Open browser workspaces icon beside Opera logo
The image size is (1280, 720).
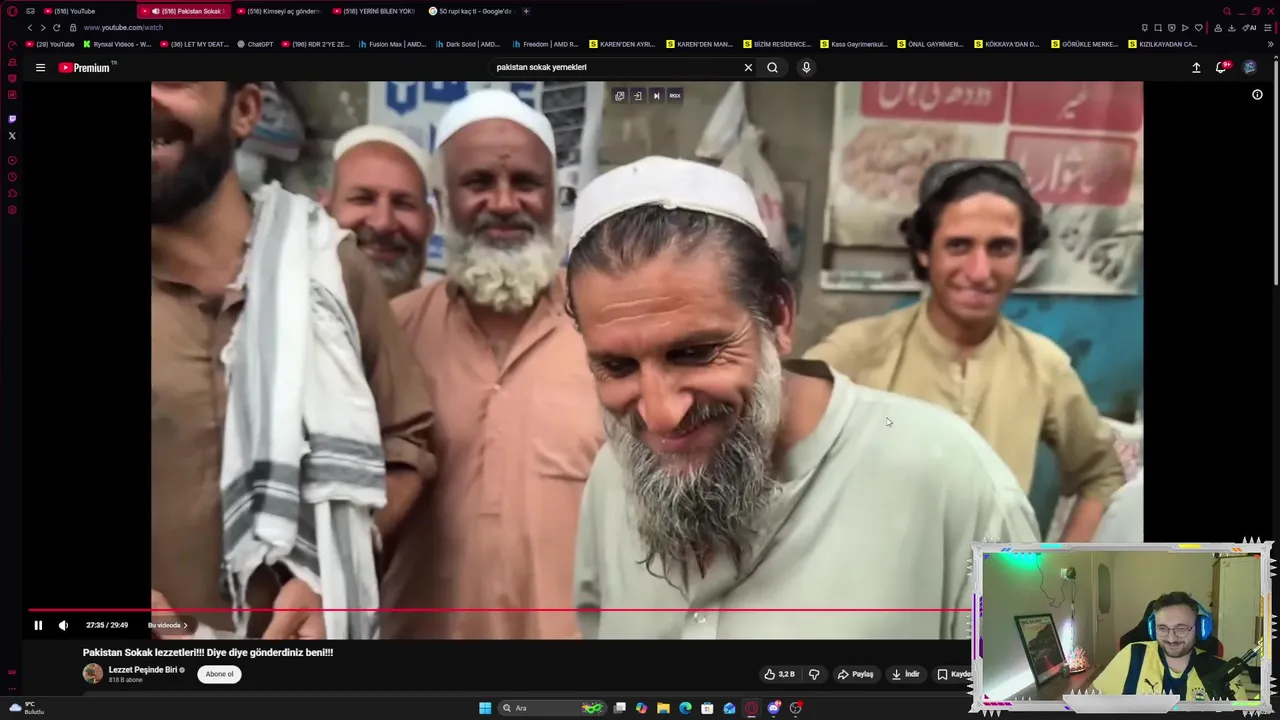[x=30, y=11]
